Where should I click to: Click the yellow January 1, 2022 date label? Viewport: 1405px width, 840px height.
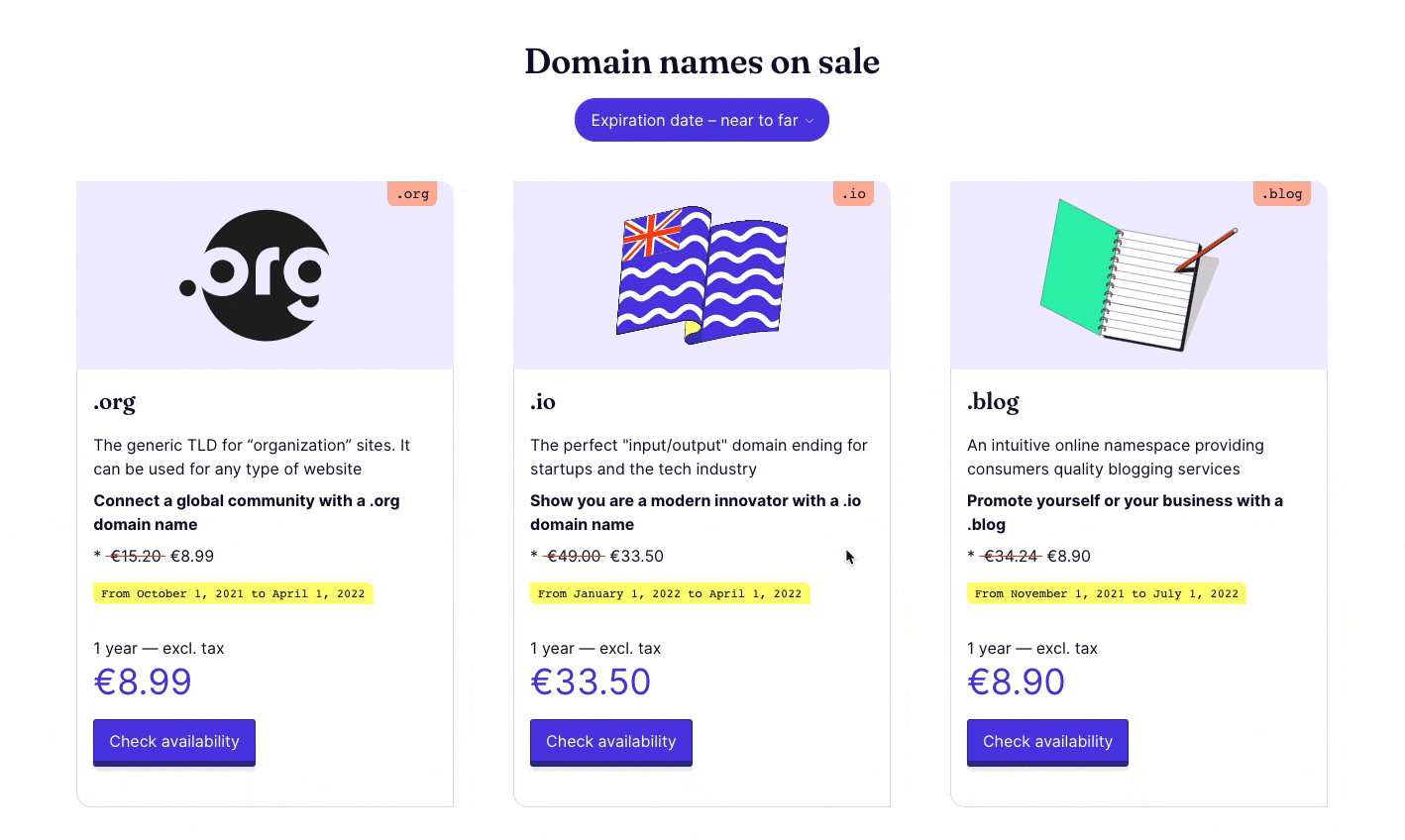[670, 594]
